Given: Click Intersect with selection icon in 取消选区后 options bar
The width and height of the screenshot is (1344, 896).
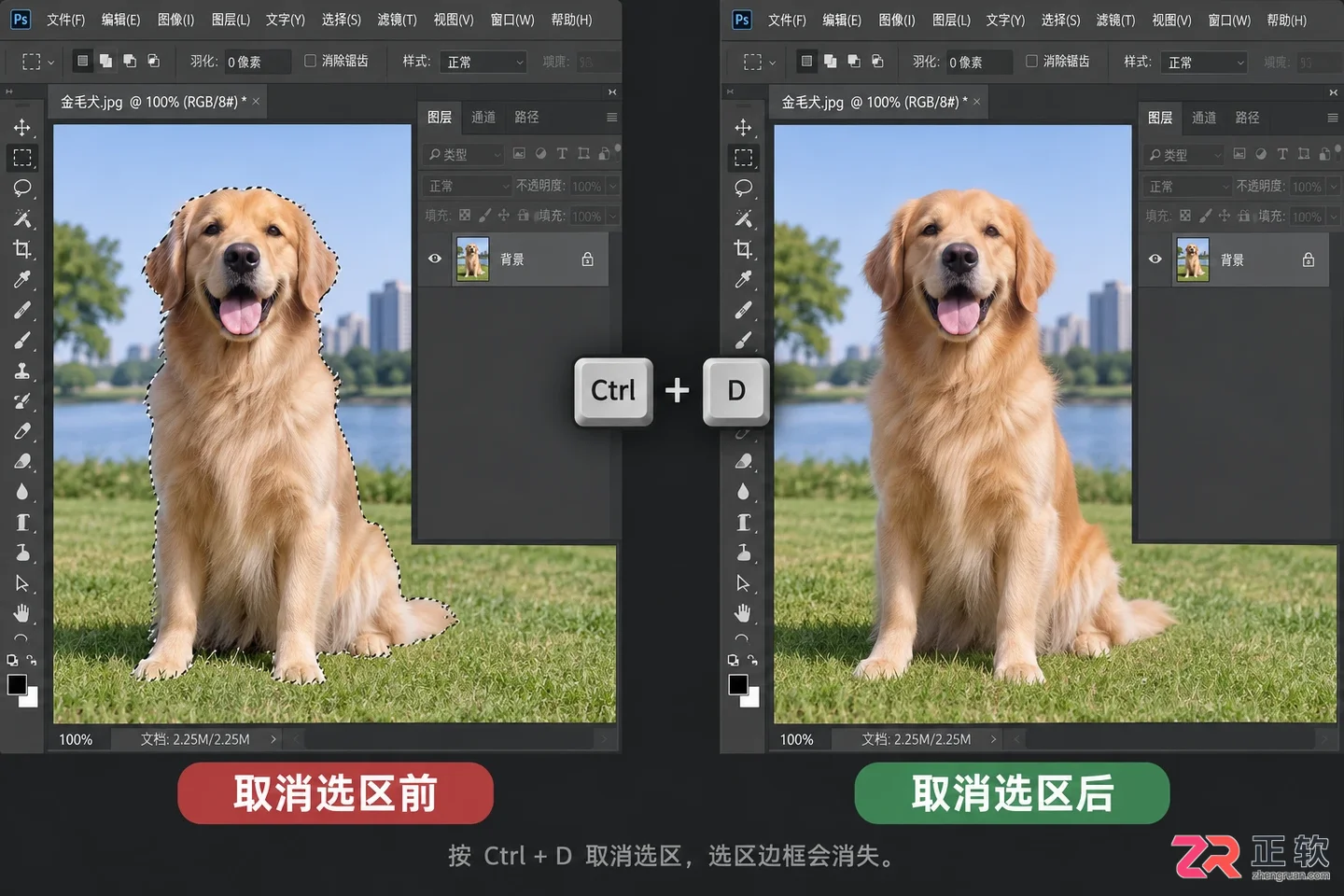Looking at the screenshot, I should tap(877, 61).
